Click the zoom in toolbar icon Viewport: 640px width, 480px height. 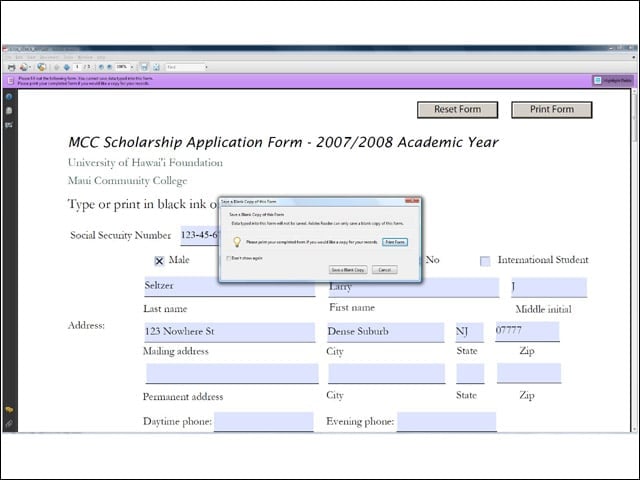point(109,67)
